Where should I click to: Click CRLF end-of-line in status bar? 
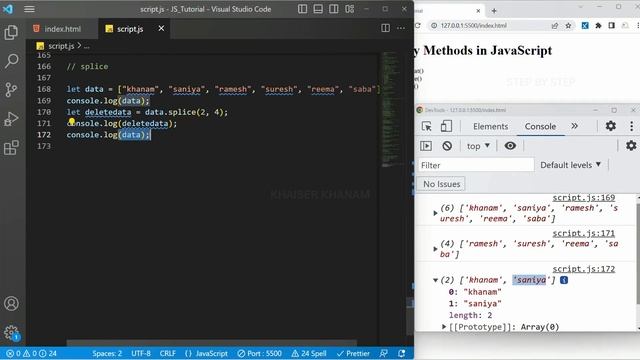(167, 353)
